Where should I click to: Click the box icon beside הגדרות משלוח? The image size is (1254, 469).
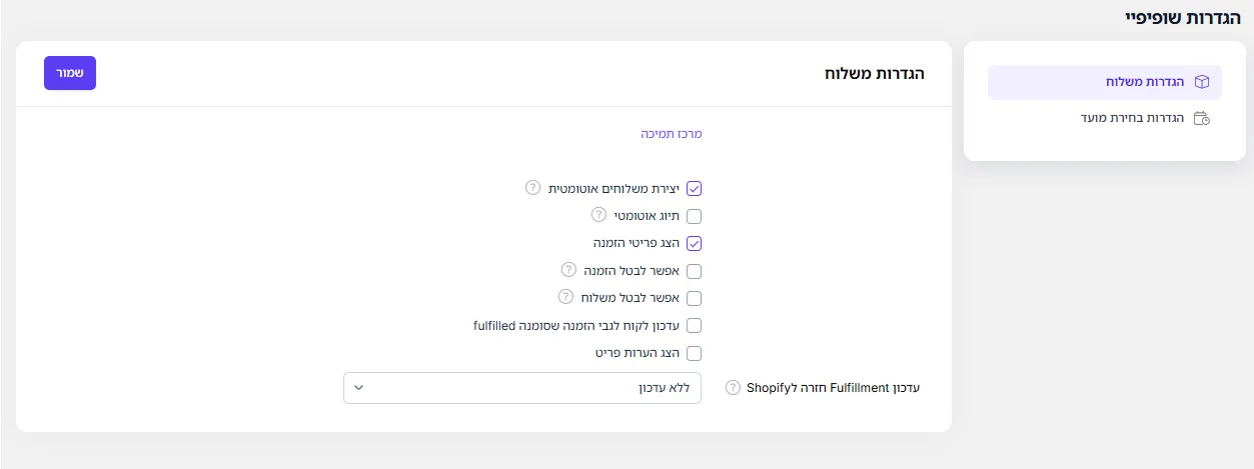1202,82
